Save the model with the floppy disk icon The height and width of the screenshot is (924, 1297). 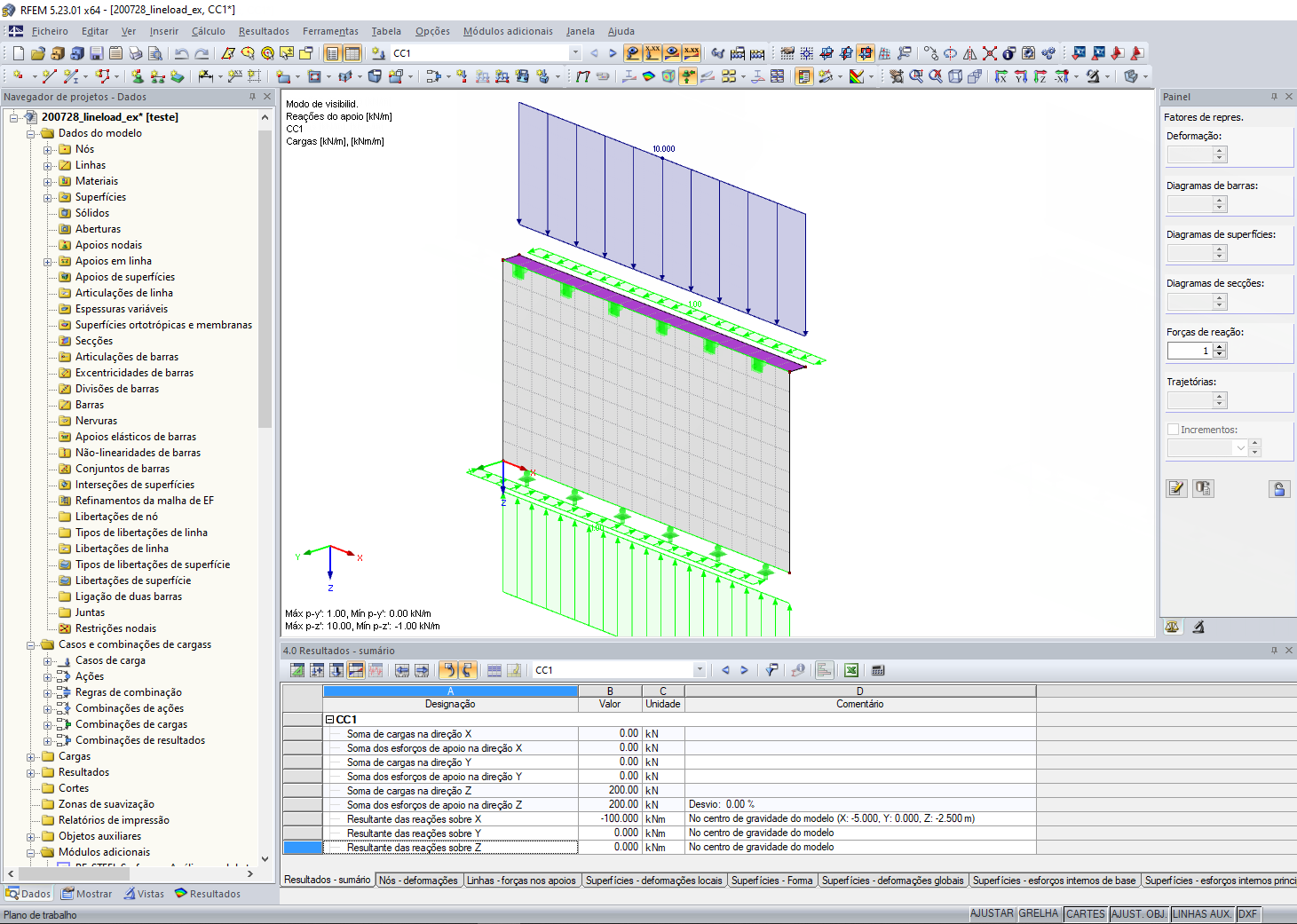pos(96,53)
